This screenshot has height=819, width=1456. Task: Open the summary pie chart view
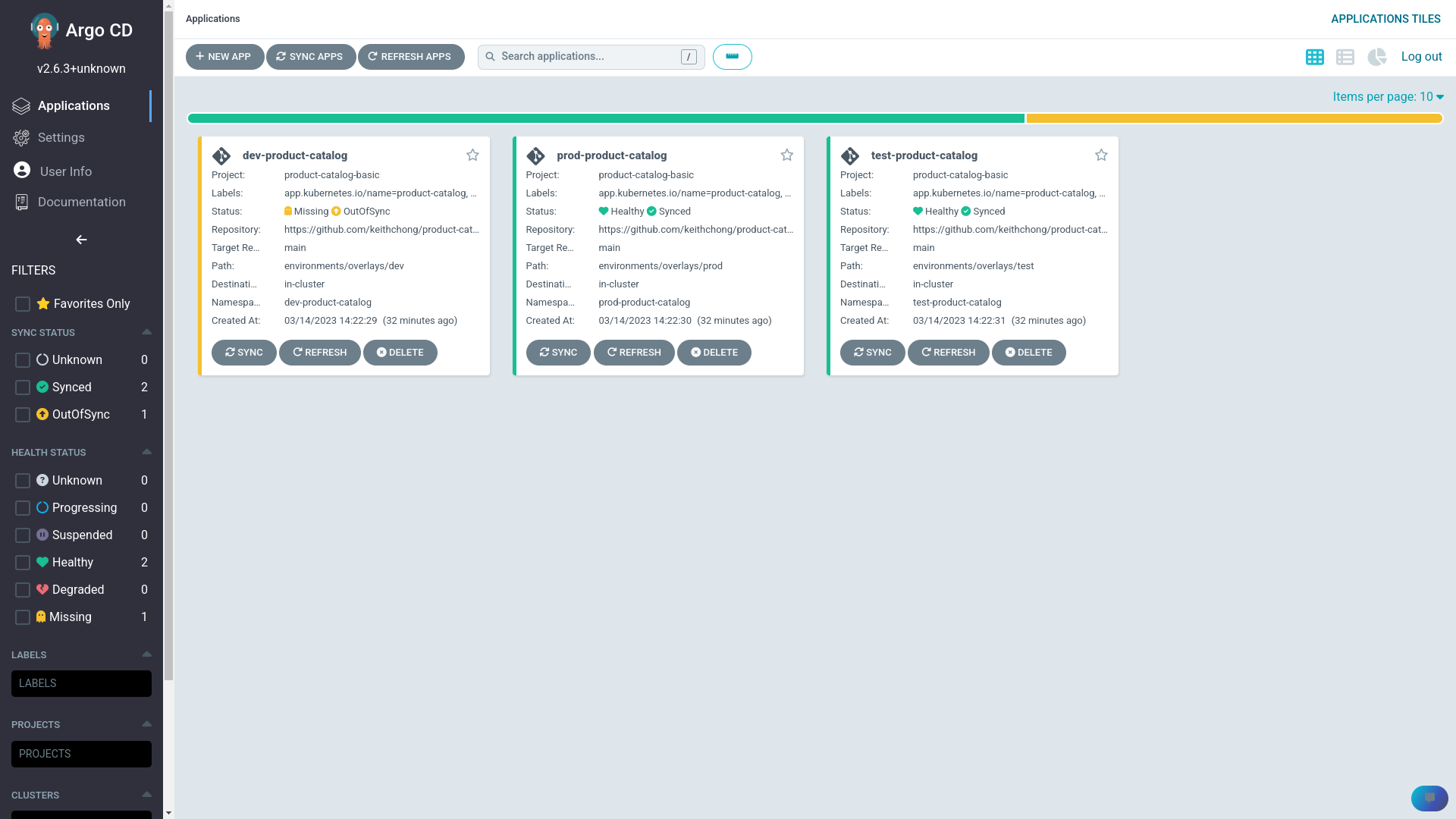[1376, 57]
